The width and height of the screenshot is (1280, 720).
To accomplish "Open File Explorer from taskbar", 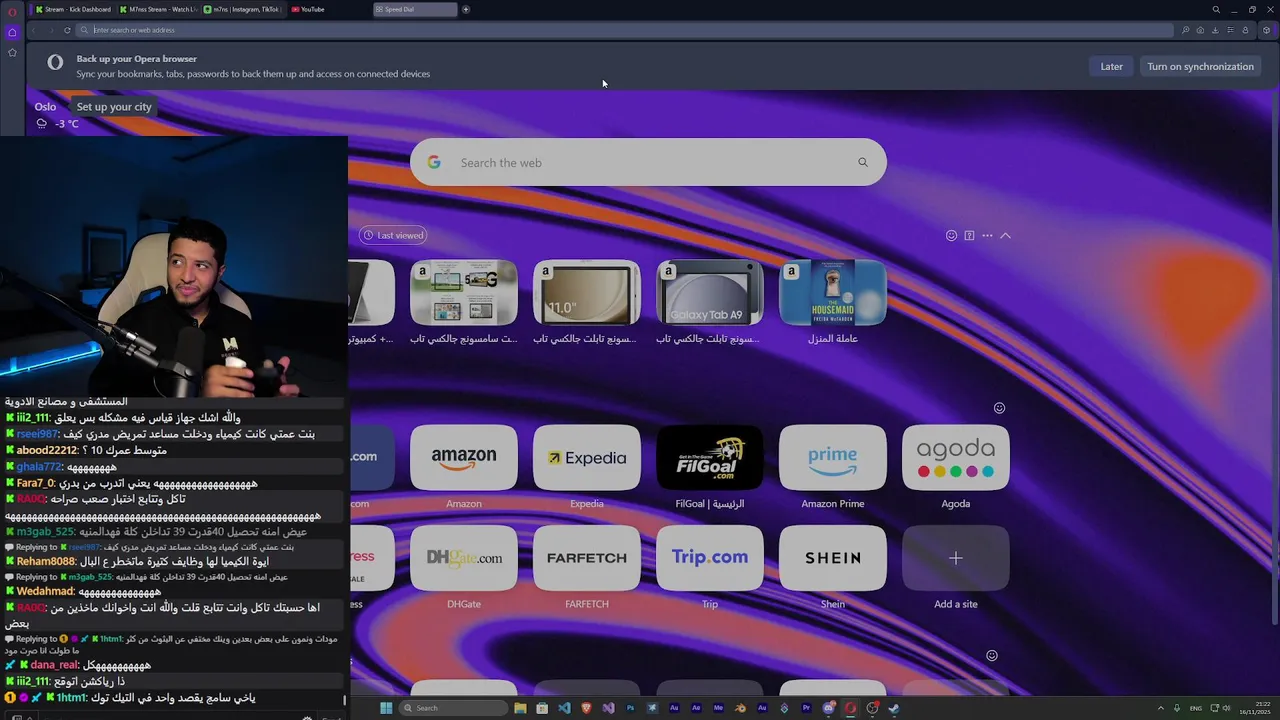I will pyautogui.click(x=520, y=708).
